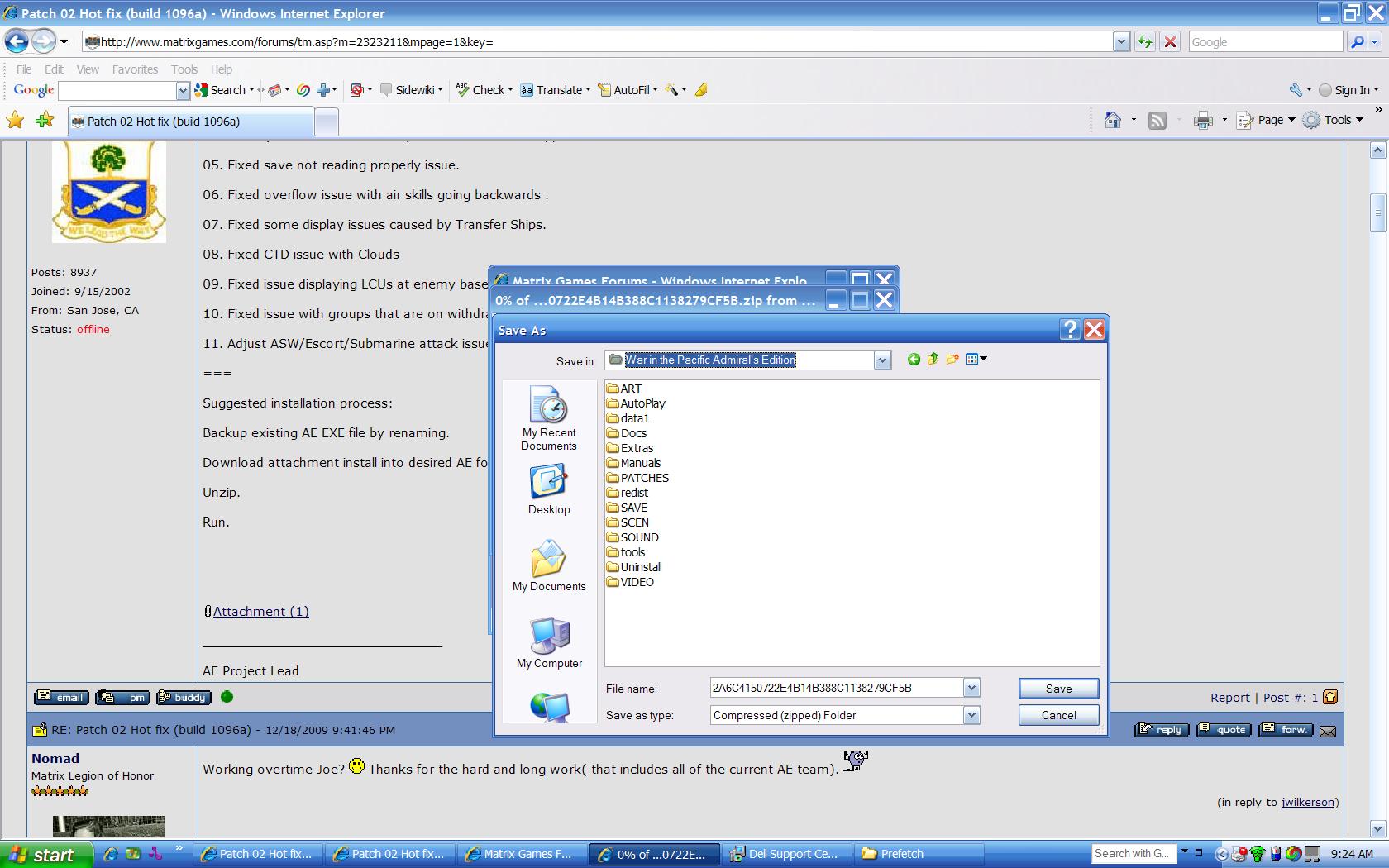Click the Report link for the post

pos(1229,698)
